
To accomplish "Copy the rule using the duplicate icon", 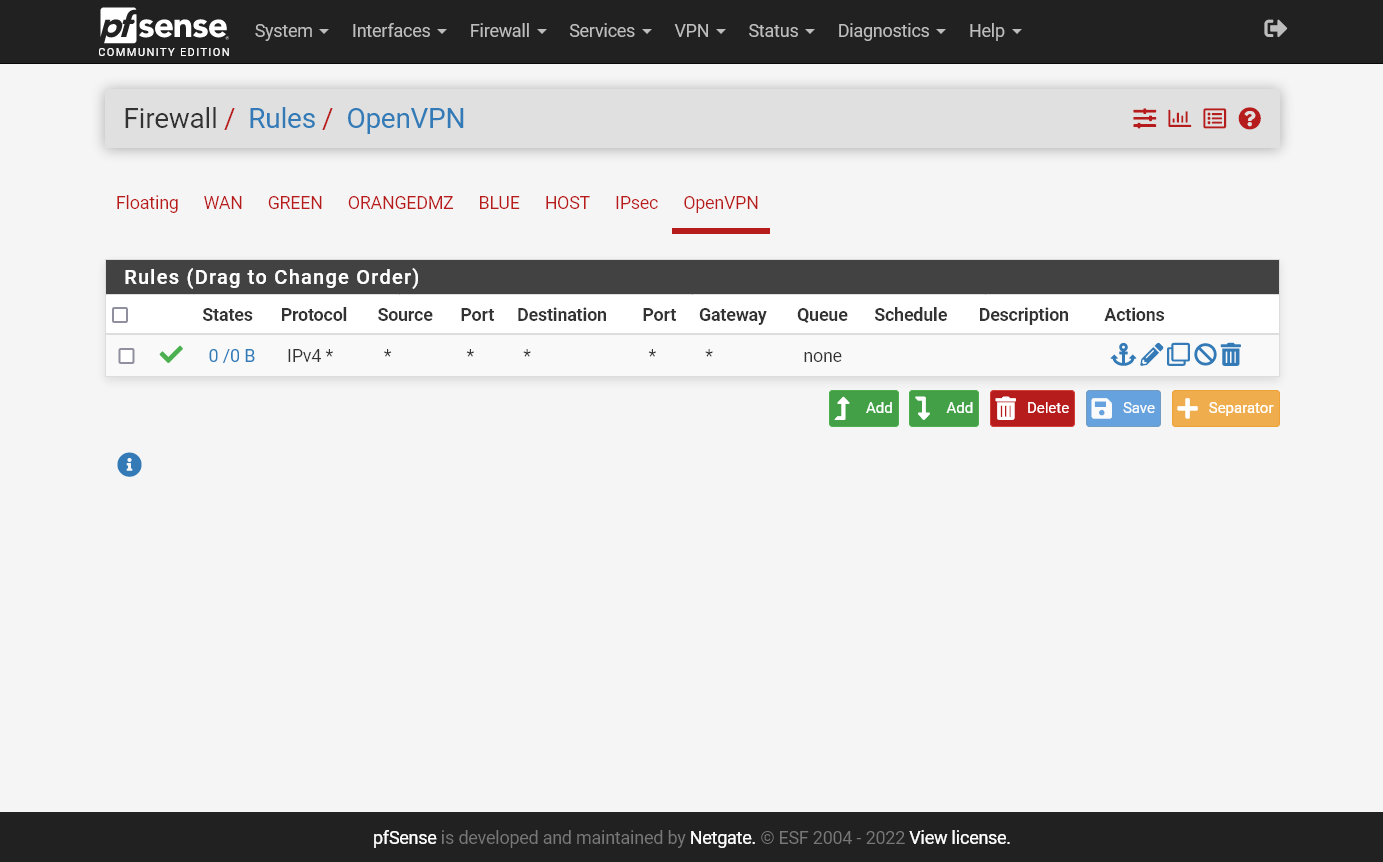I will click(x=1178, y=354).
